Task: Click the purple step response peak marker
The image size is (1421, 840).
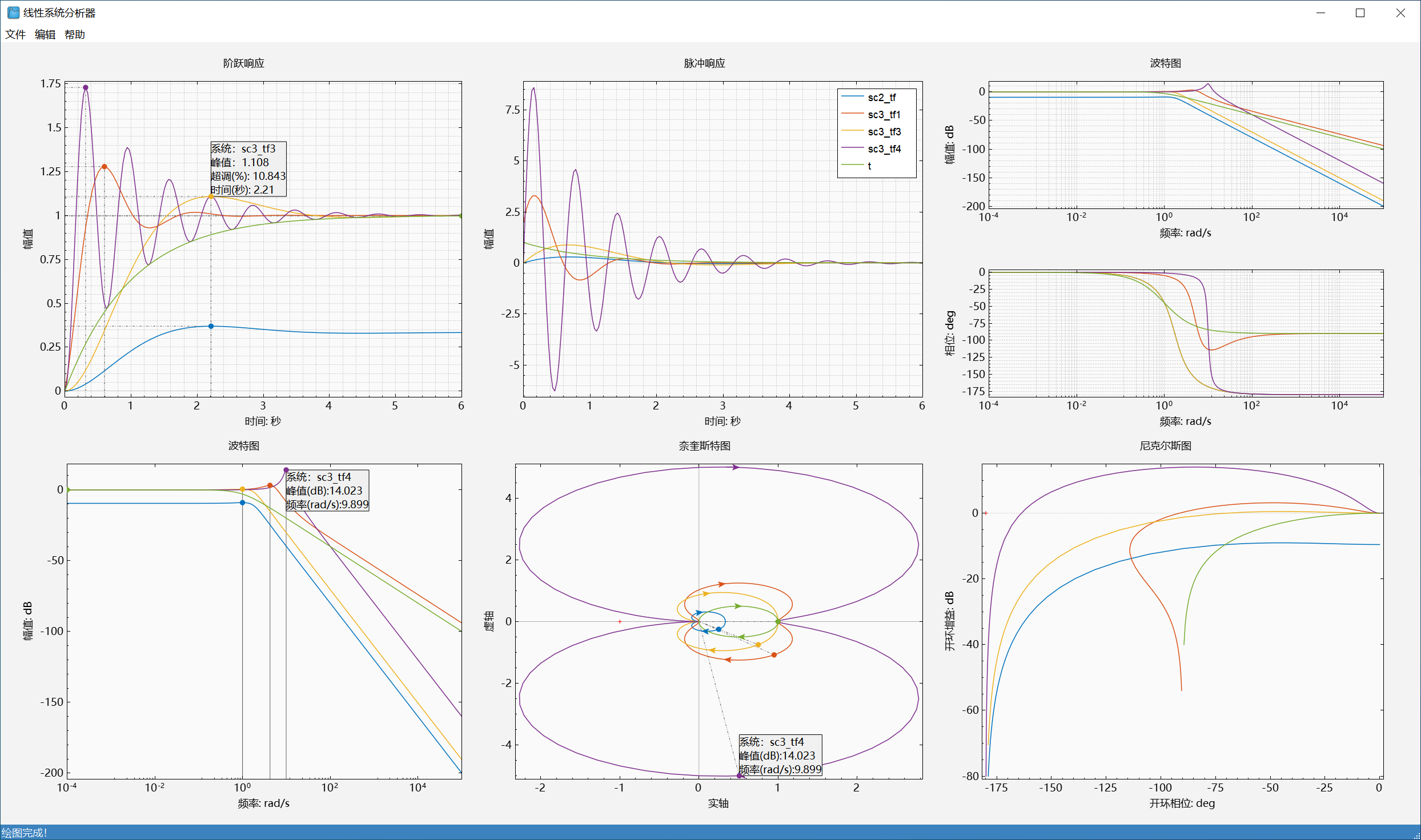Action: [86, 87]
